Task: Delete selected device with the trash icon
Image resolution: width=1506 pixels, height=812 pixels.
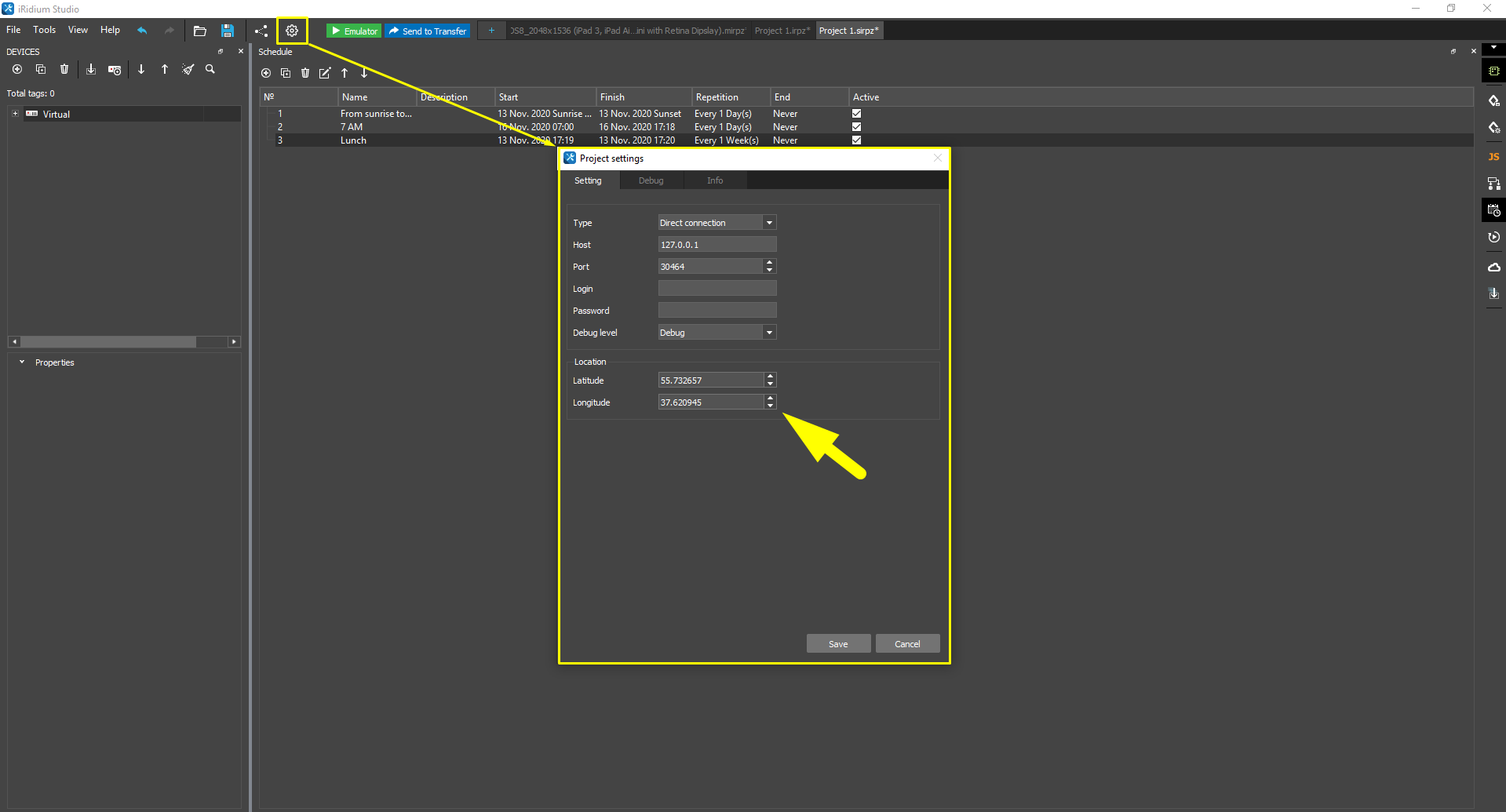Action: tap(64, 69)
